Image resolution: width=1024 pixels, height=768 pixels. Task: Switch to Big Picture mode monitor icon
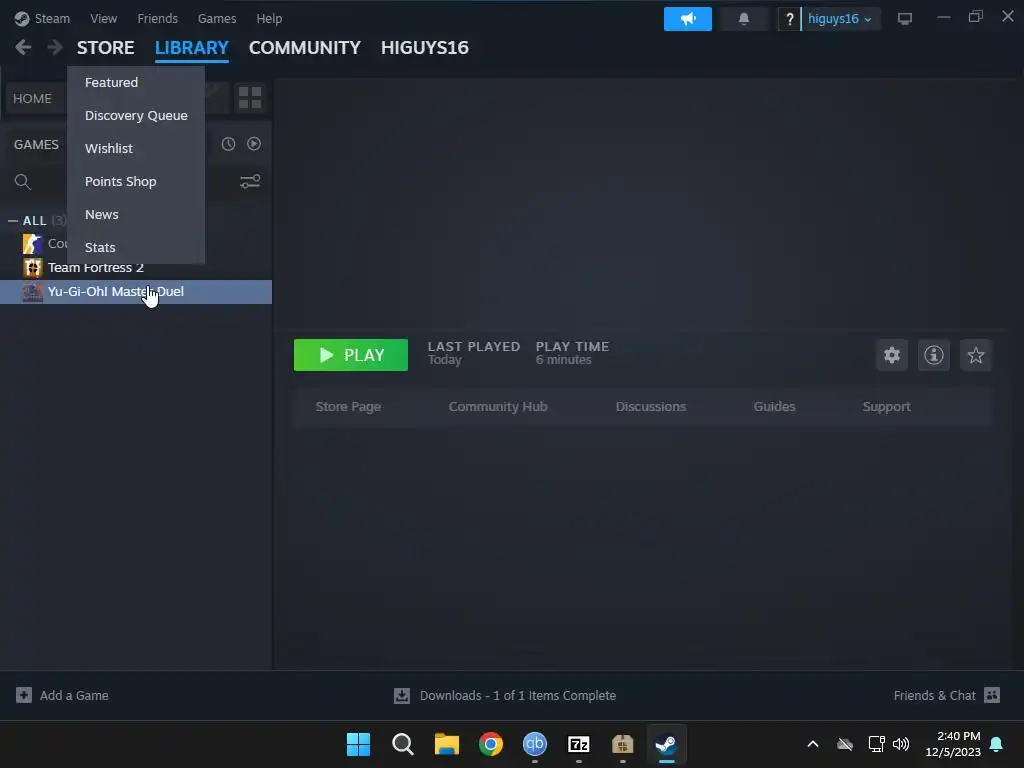[904, 18]
